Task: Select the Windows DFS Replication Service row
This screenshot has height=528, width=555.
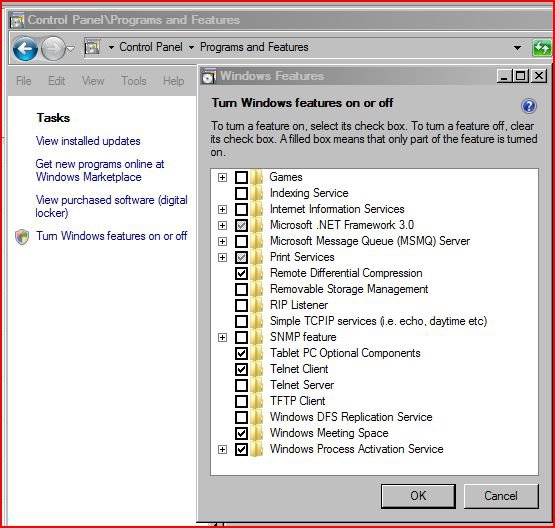Action: pos(351,417)
